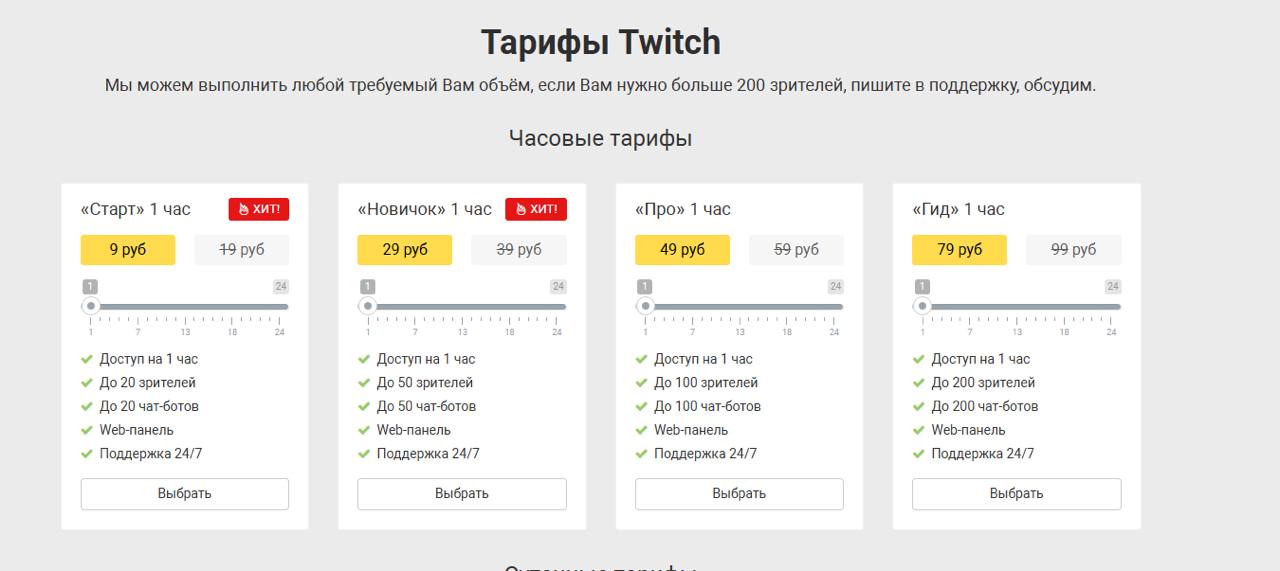Click the ХИТ! badge on «Старт» plan
Viewport: 1280px width, 571px height.
[259, 209]
